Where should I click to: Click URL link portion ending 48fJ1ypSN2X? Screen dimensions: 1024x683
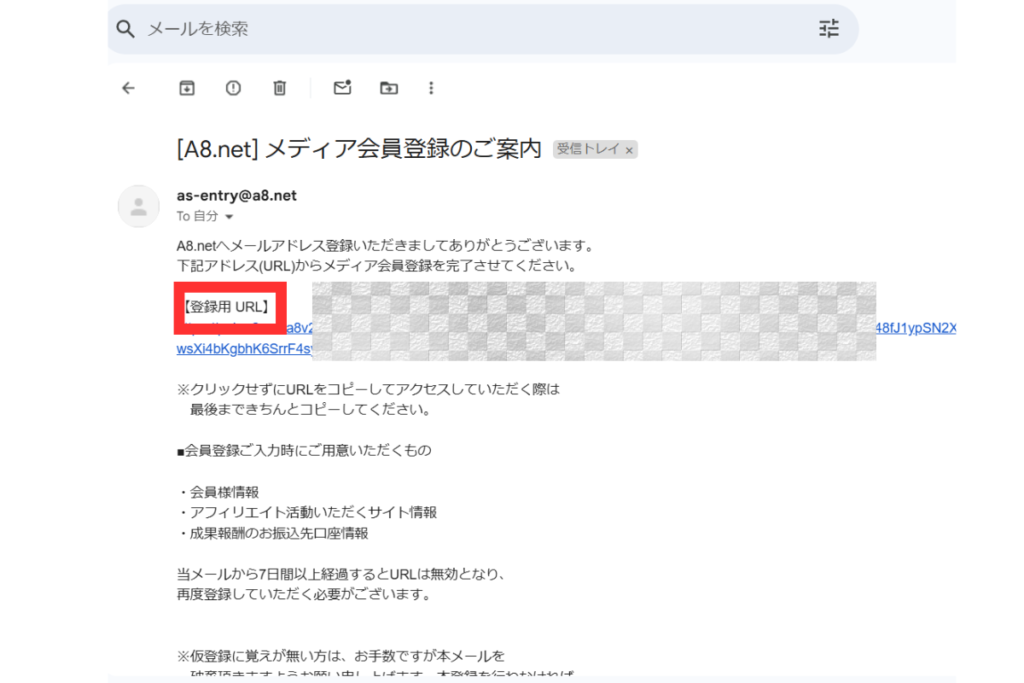tap(915, 328)
